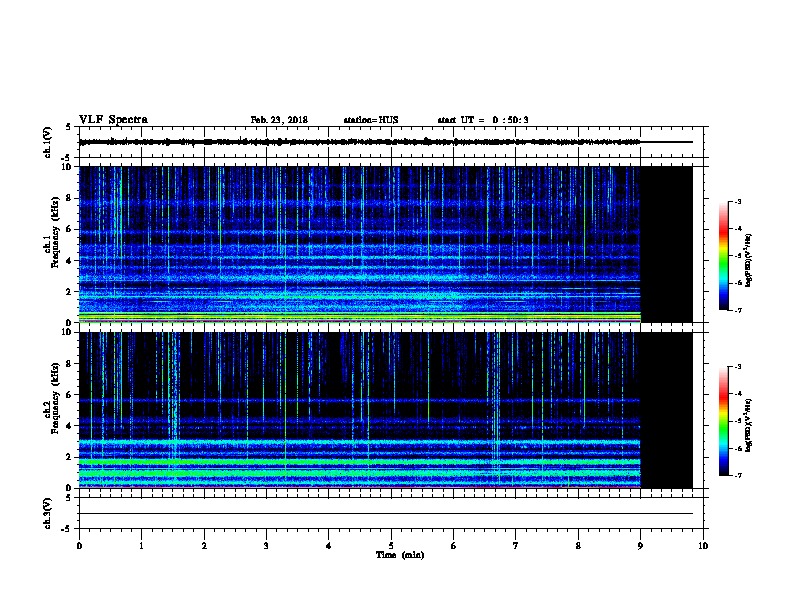The image size is (792, 612).
Task: Click the "ch.1(V)" axis label
Action: pyautogui.click(x=47, y=142)
